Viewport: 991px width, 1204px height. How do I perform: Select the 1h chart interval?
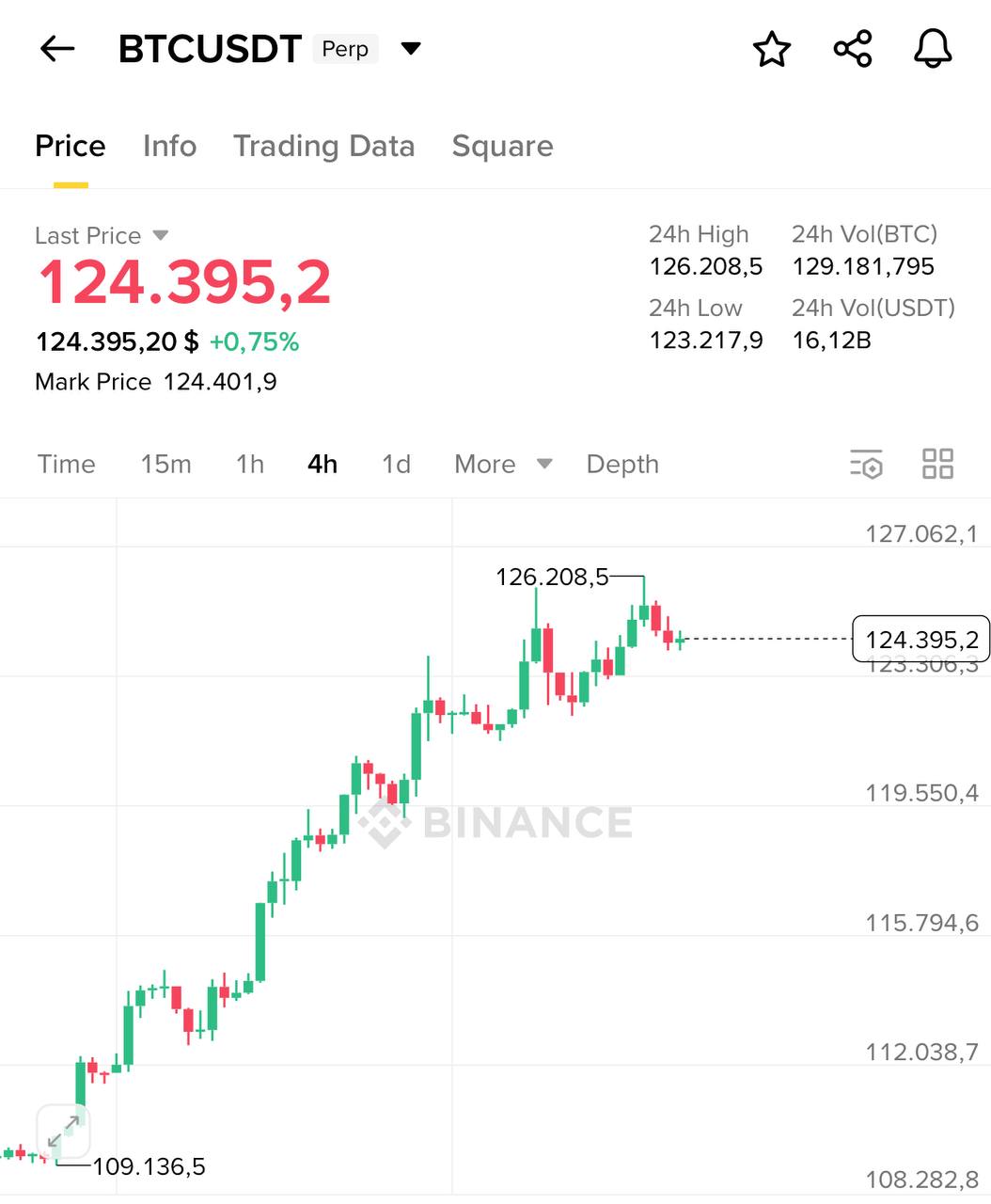[250, 464]
